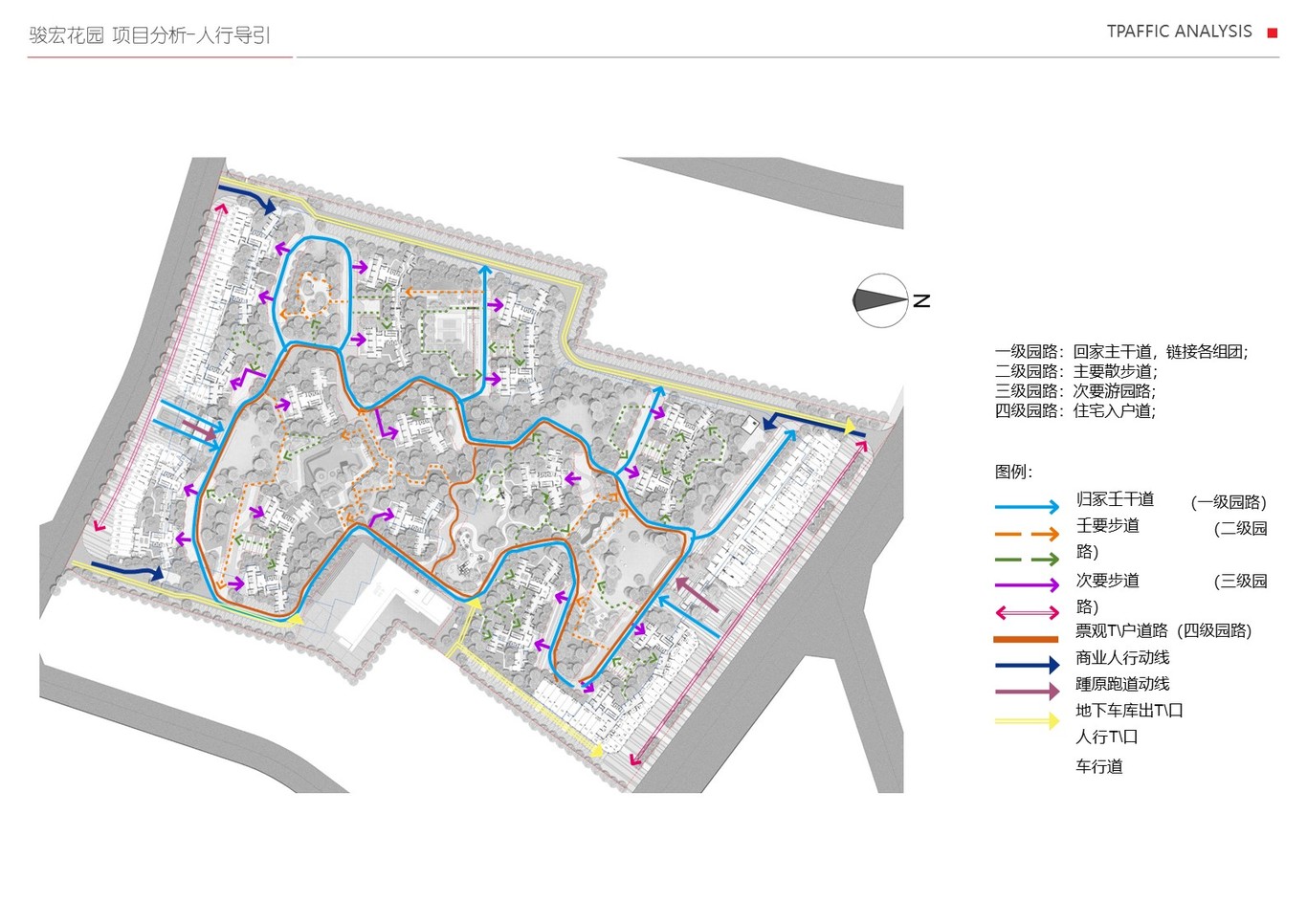The image size is (1307, 924).
Task: Click the site plan map image
Action: coord(472,474)
